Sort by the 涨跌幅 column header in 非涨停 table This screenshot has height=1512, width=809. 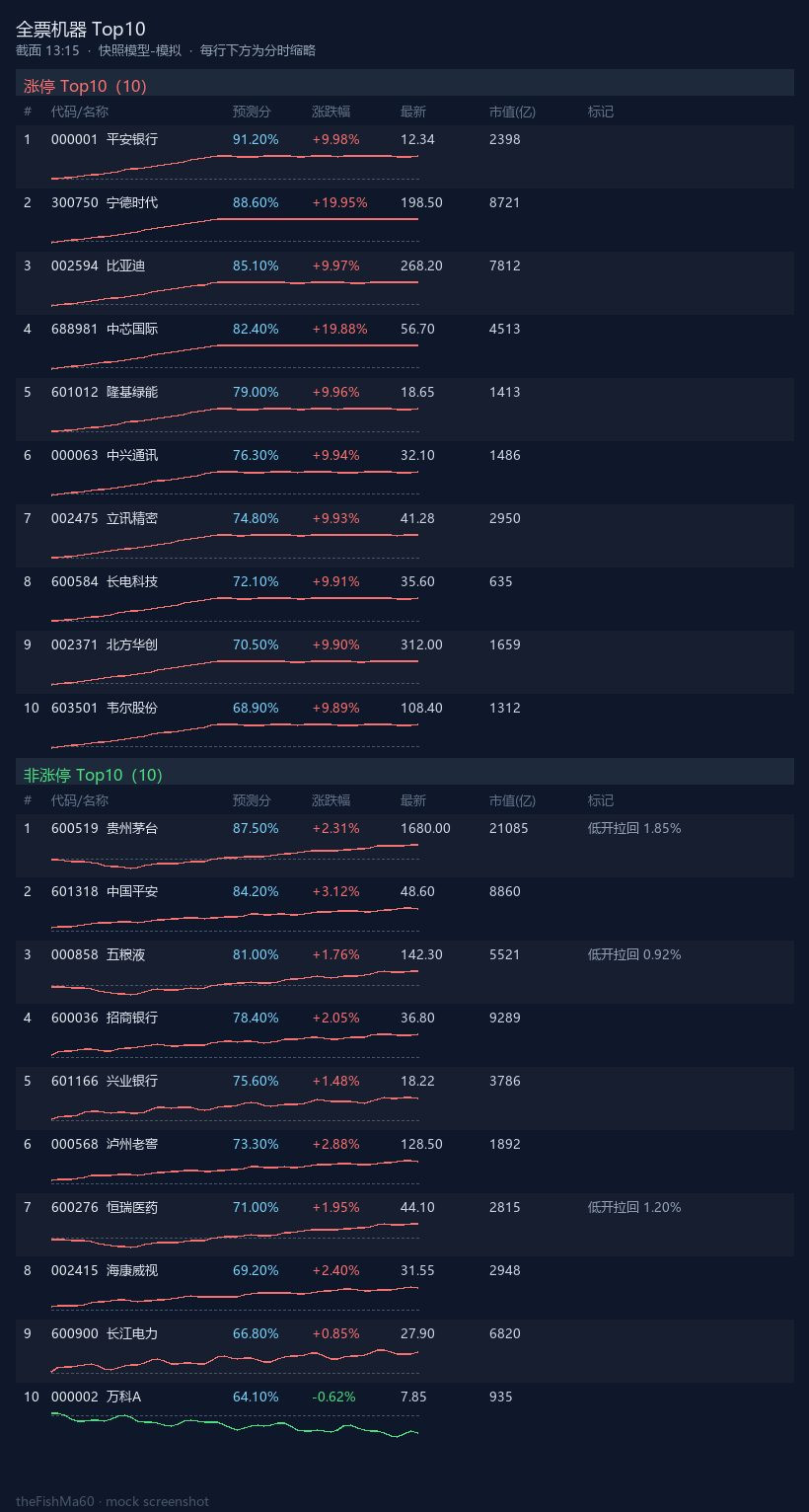coord(331,800)
